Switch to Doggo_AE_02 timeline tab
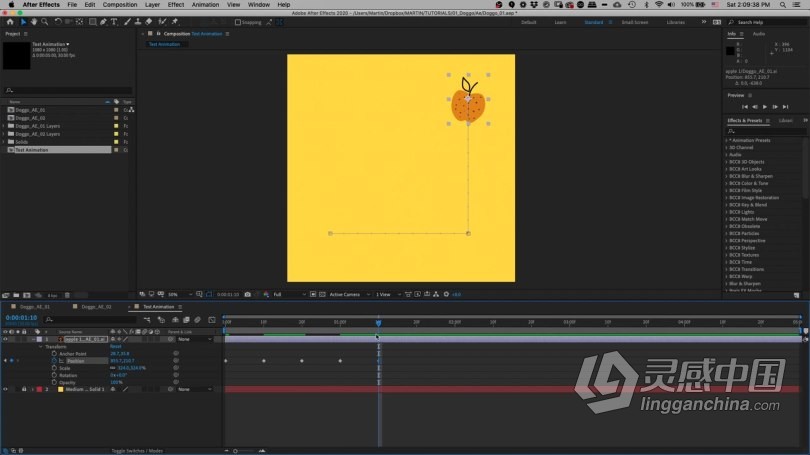Screen dimensions: 810x455 [96, 307]
